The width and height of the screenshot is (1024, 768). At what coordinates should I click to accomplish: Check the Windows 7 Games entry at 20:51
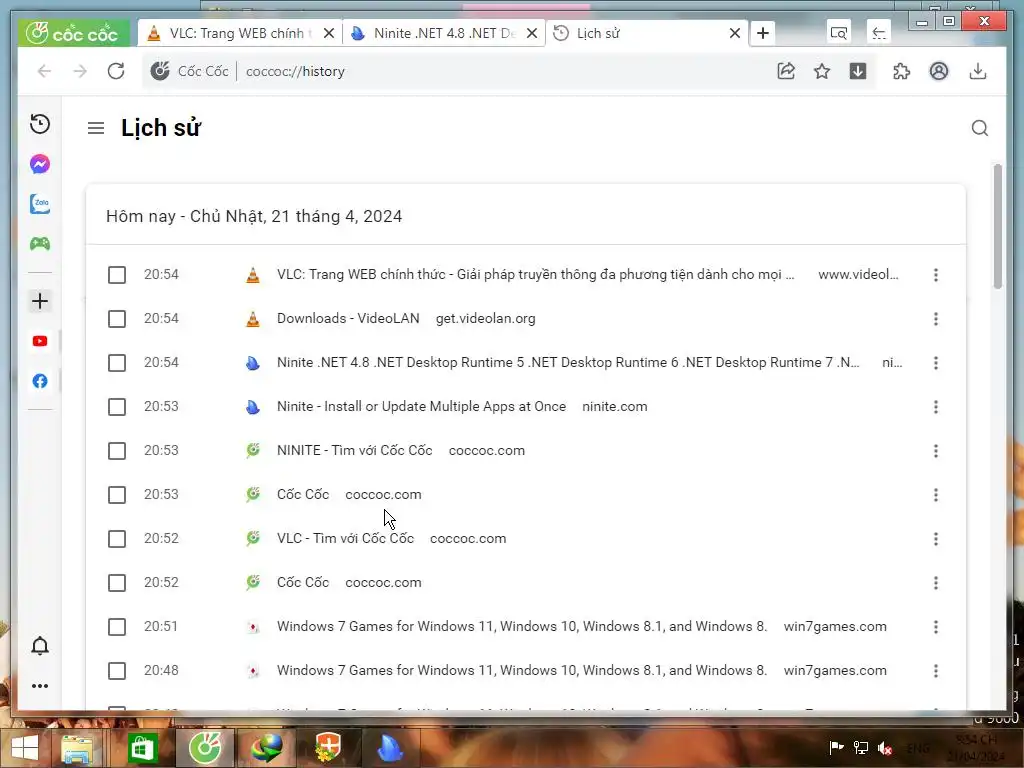[x=117, y=627]
